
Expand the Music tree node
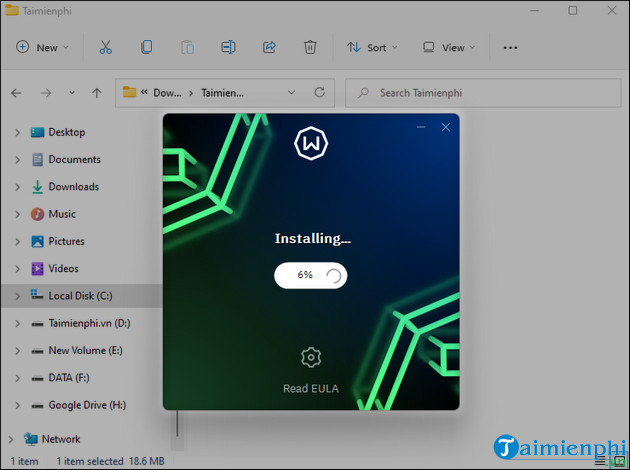tap(17, 214)
